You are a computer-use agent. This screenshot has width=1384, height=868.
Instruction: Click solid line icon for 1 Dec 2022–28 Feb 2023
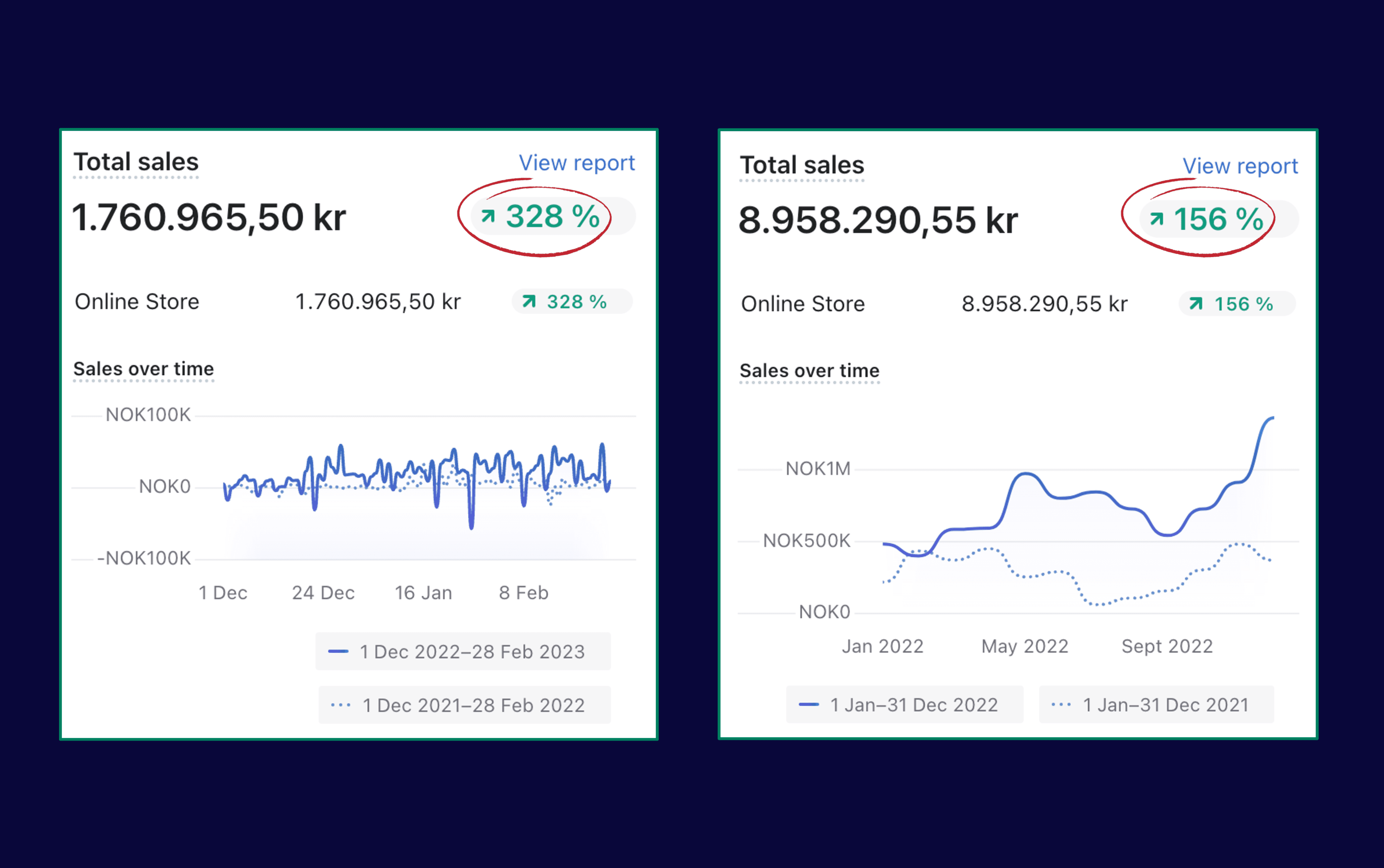pyautogui.click(x=338, y=652)
